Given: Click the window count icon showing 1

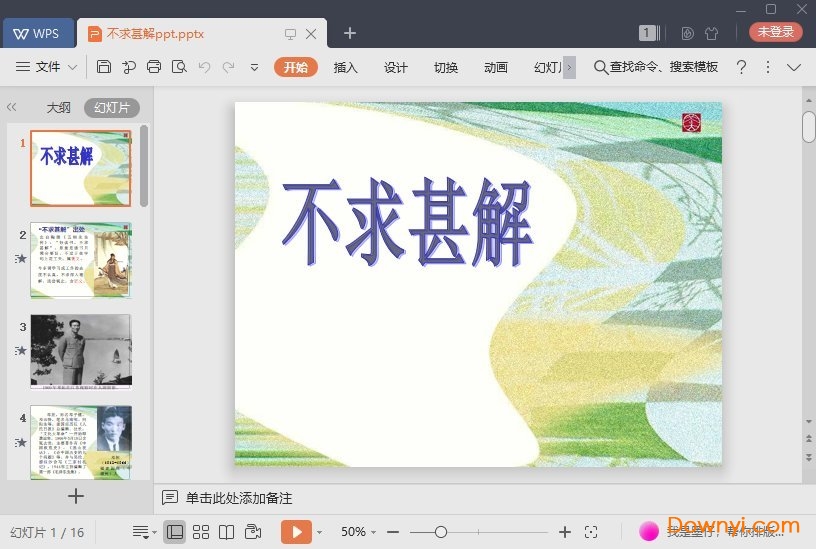Looking at the screenshot, I should click(649, 33).
